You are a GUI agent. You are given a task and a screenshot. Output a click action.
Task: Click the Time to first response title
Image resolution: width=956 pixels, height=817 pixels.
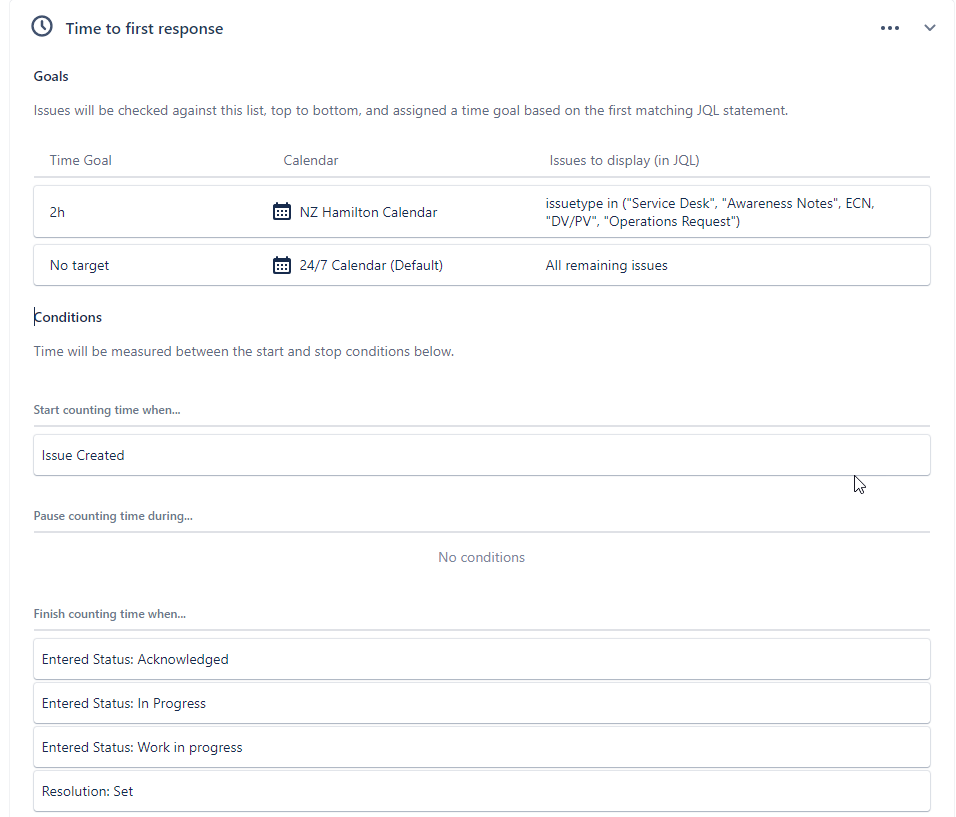coord(144,29)
